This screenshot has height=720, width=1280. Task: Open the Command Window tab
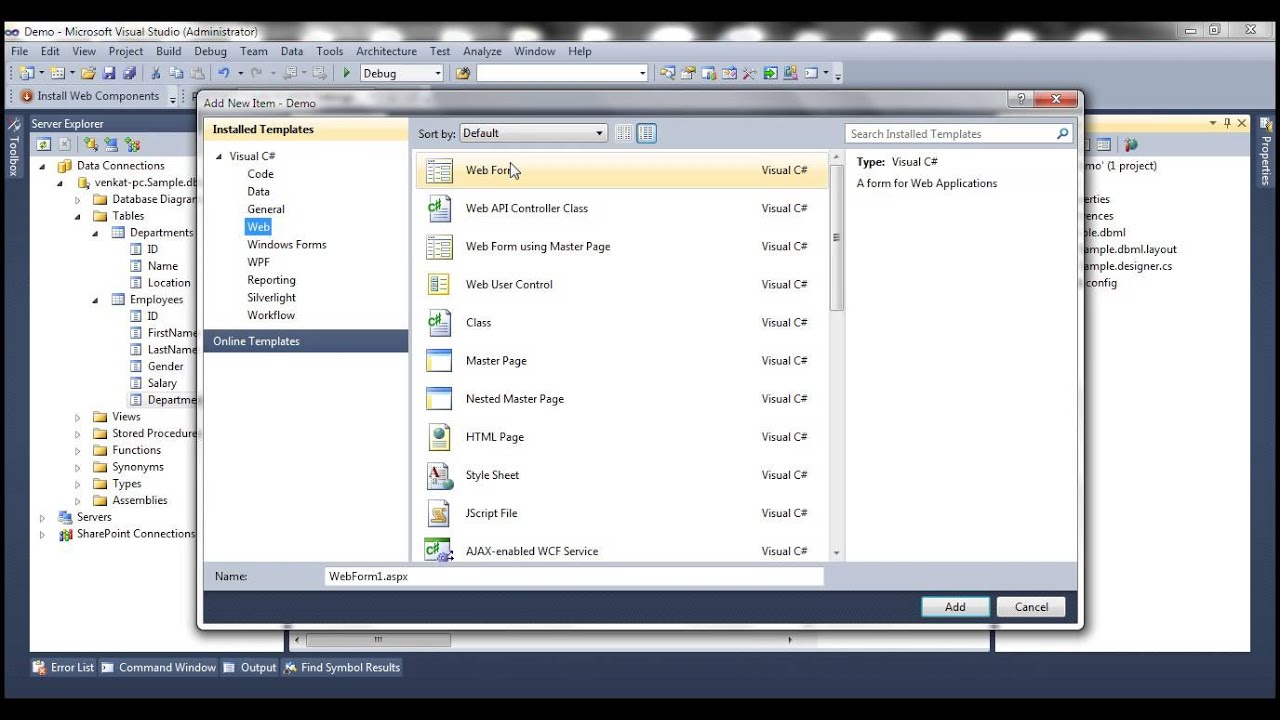click(x=159, y=667)
